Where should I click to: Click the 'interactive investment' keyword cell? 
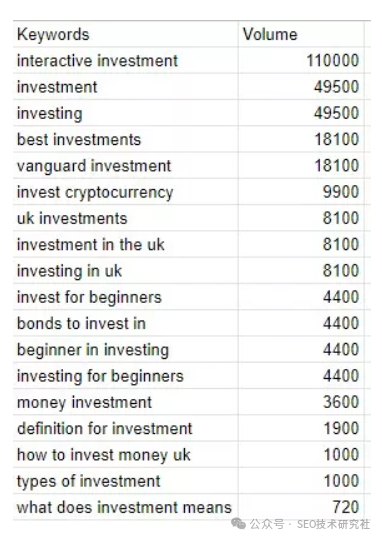[125, 60]
